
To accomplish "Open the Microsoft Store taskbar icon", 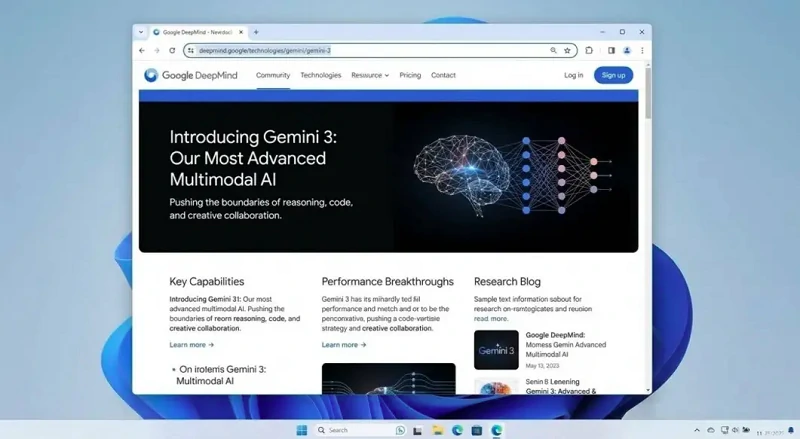I will tap(477, 430).
